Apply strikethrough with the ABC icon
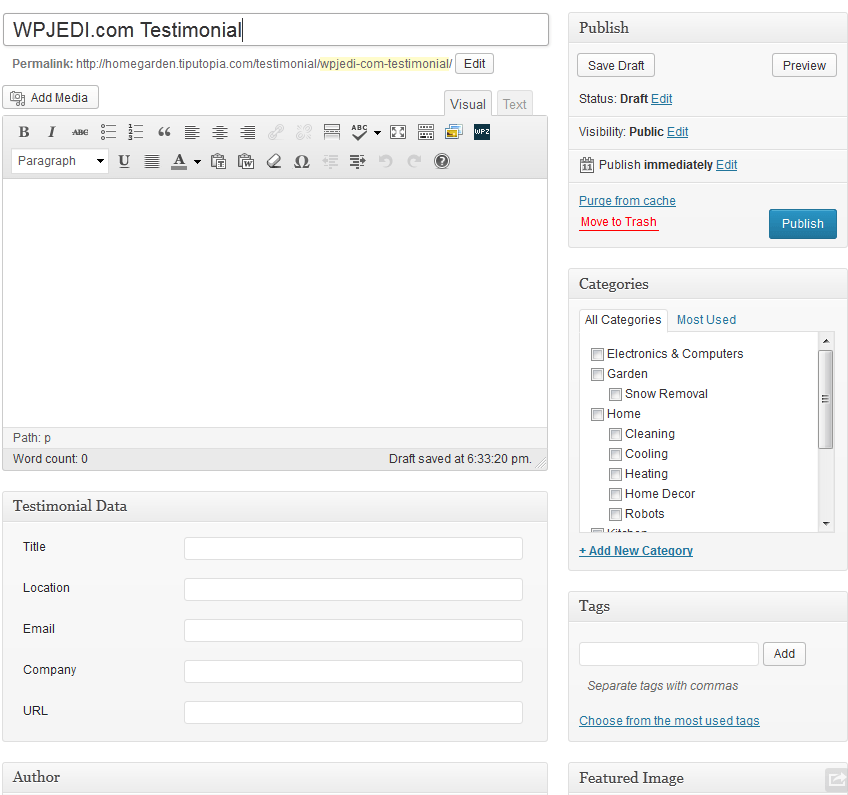The width and height of the screenshot is (848, 795). (80, 132)
